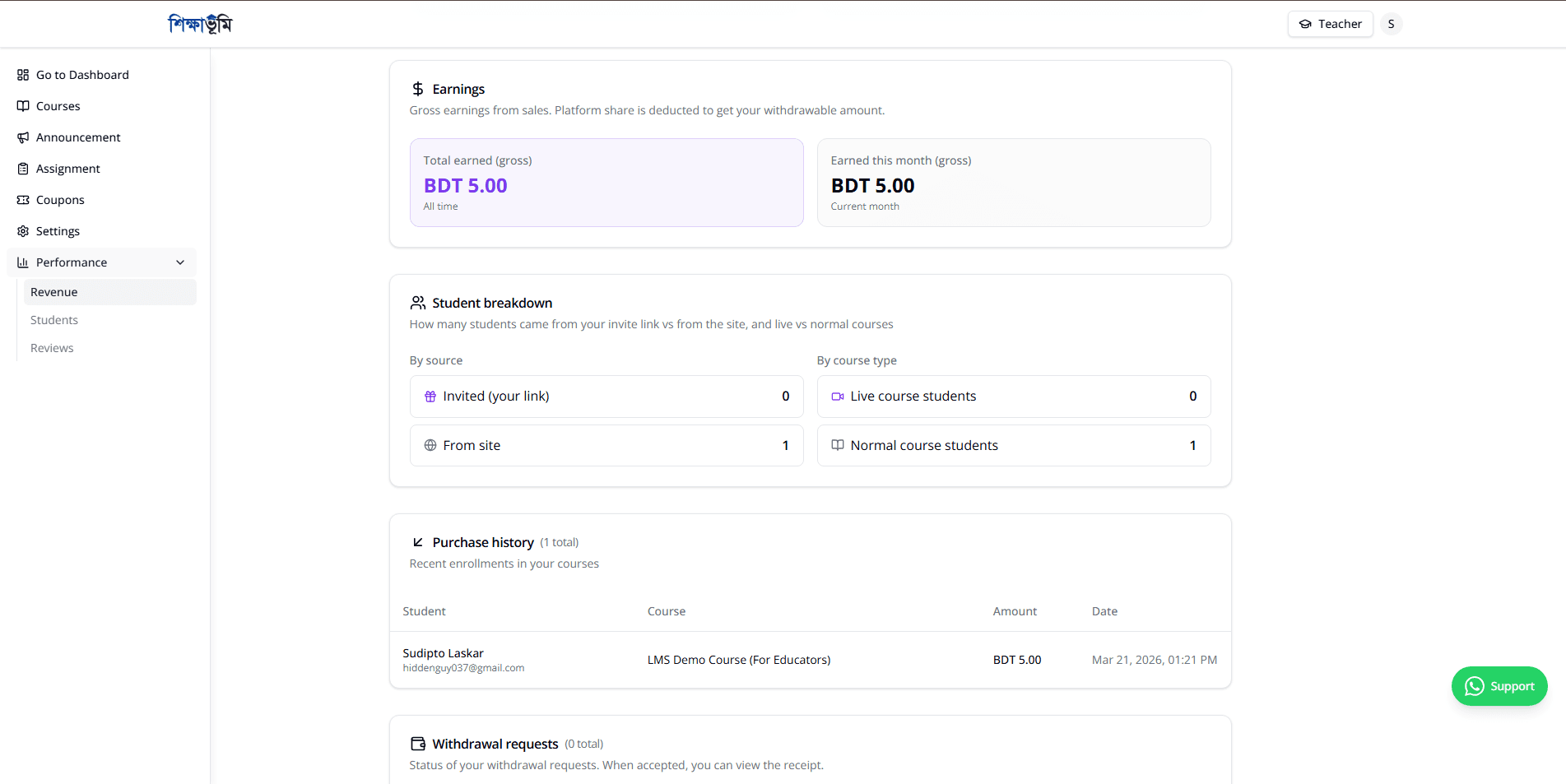This screenshot has width=1566, height=784.
Task: Click the book icon for Normal course students
Action: [x=838, y=445]
